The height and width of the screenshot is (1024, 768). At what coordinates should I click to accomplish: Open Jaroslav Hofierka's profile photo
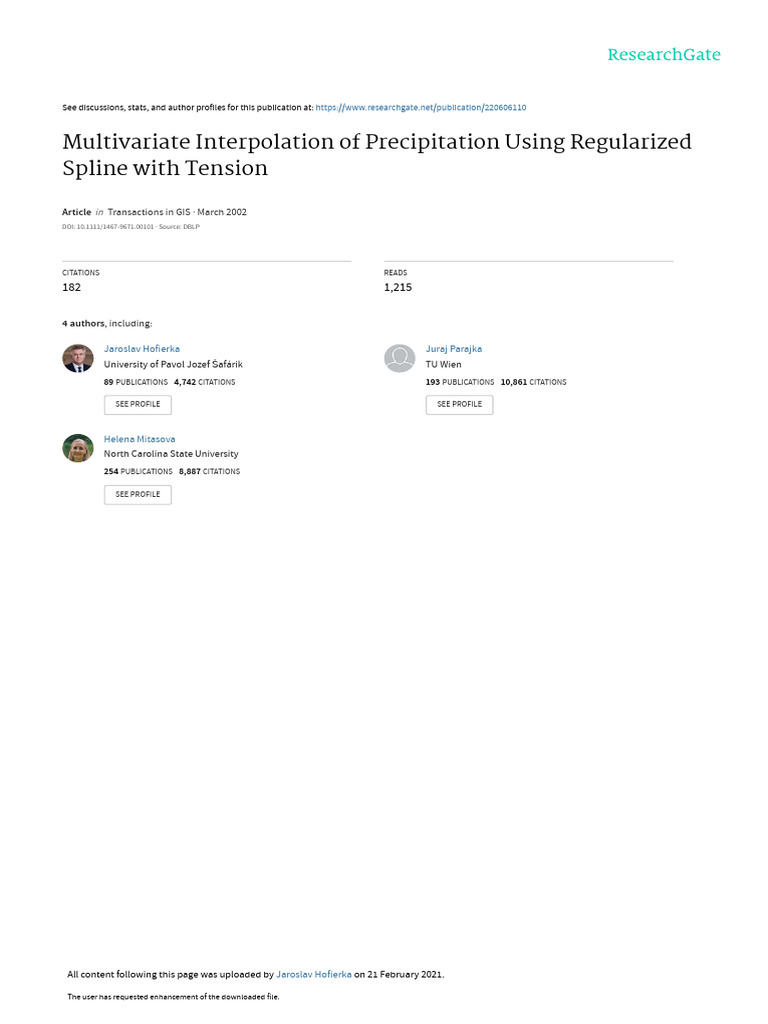coord(78,358)
